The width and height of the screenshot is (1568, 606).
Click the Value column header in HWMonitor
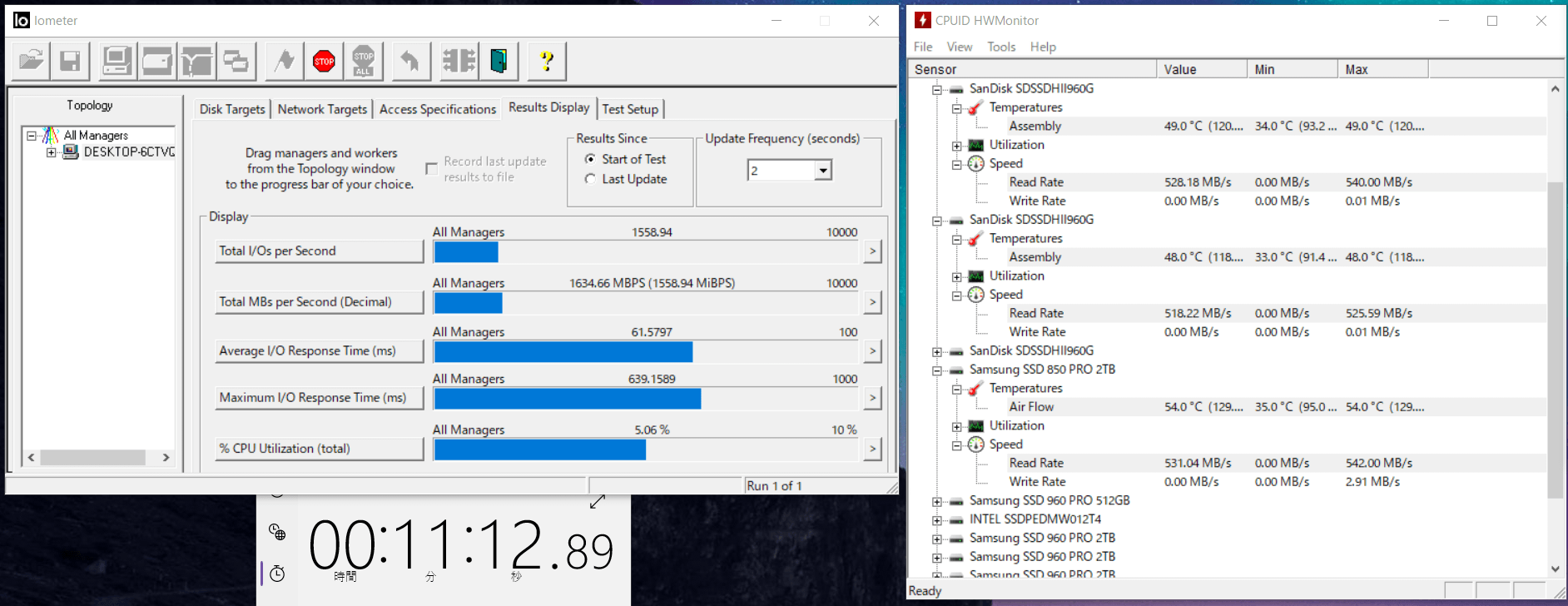click(x=1202, y=69)
